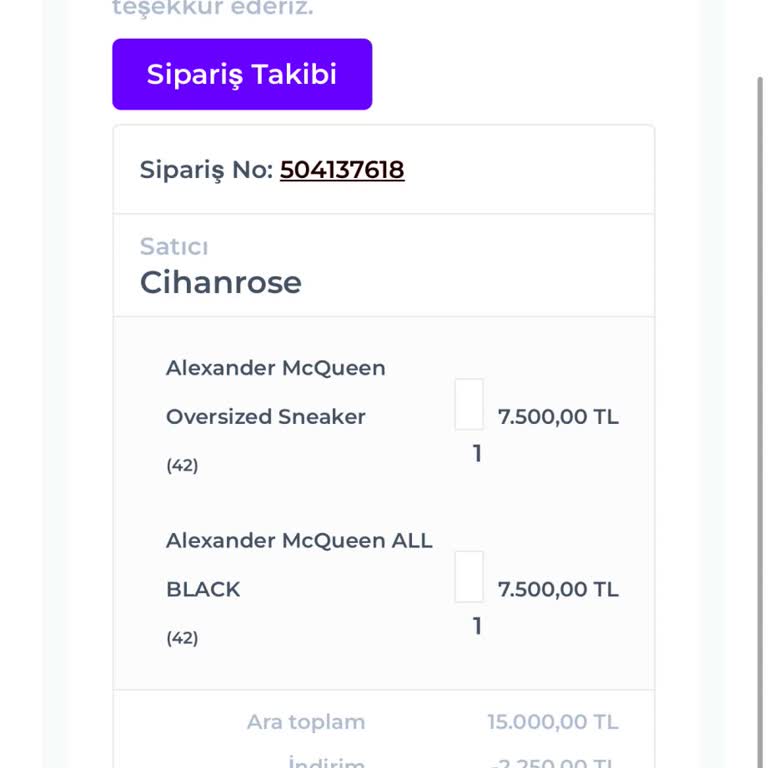This screenshot has height=768, width=768.
Task: Click the vertical scrollbar on the right
Action: (761, 400)
